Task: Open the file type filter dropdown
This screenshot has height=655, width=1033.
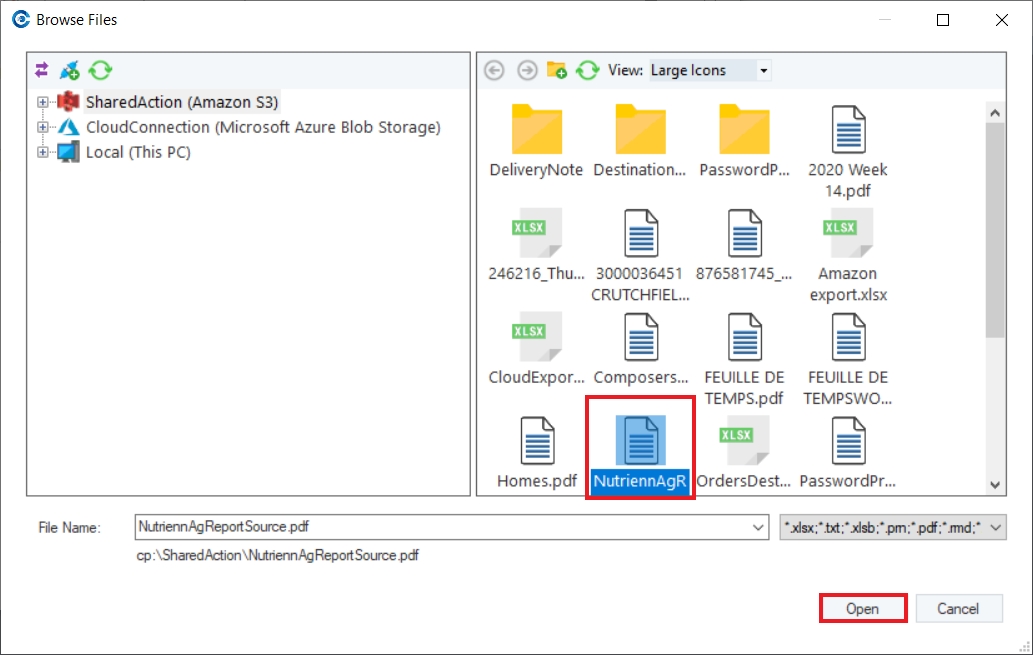Action: [893, 527]
